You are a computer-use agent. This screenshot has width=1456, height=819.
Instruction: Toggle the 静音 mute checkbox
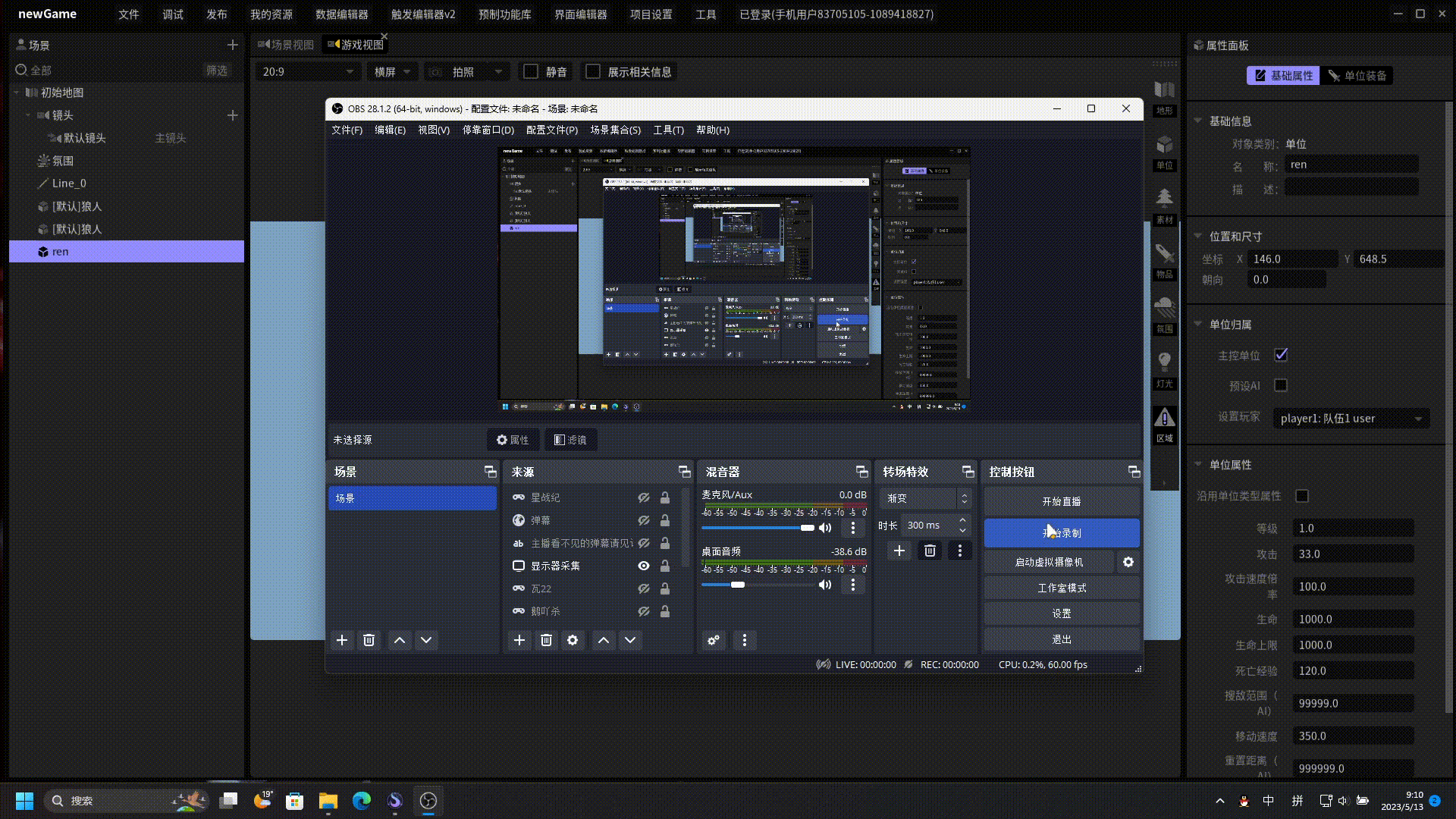(531, 72)
